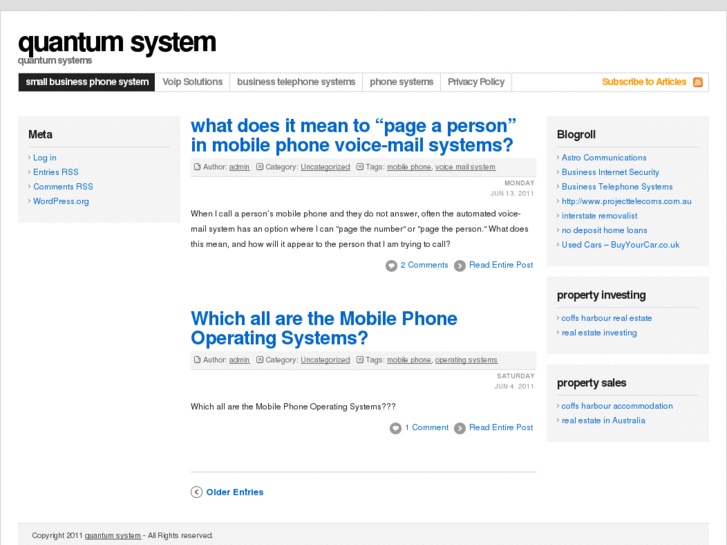
Task: Click quantum system link in footer copyright
Action: pyautogui.click(x=113, y=535)
